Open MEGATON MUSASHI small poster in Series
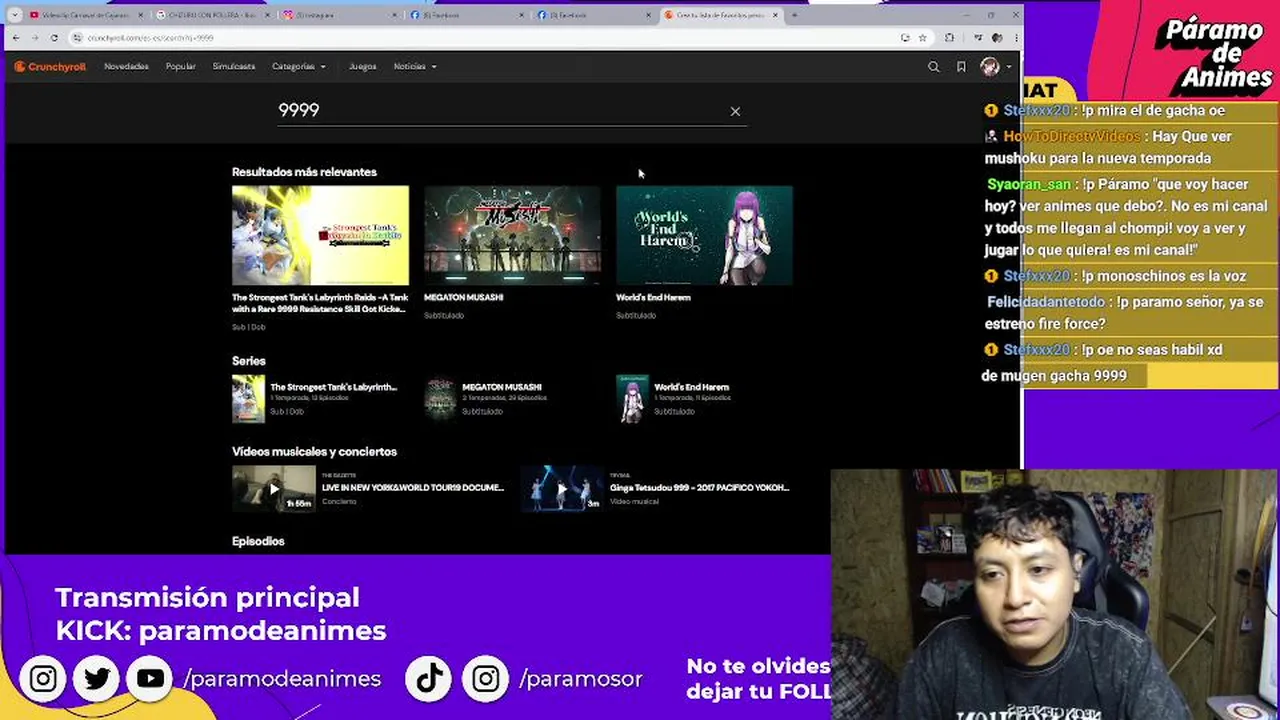This screenshot has height=720, width=1280. pos(440,399)
